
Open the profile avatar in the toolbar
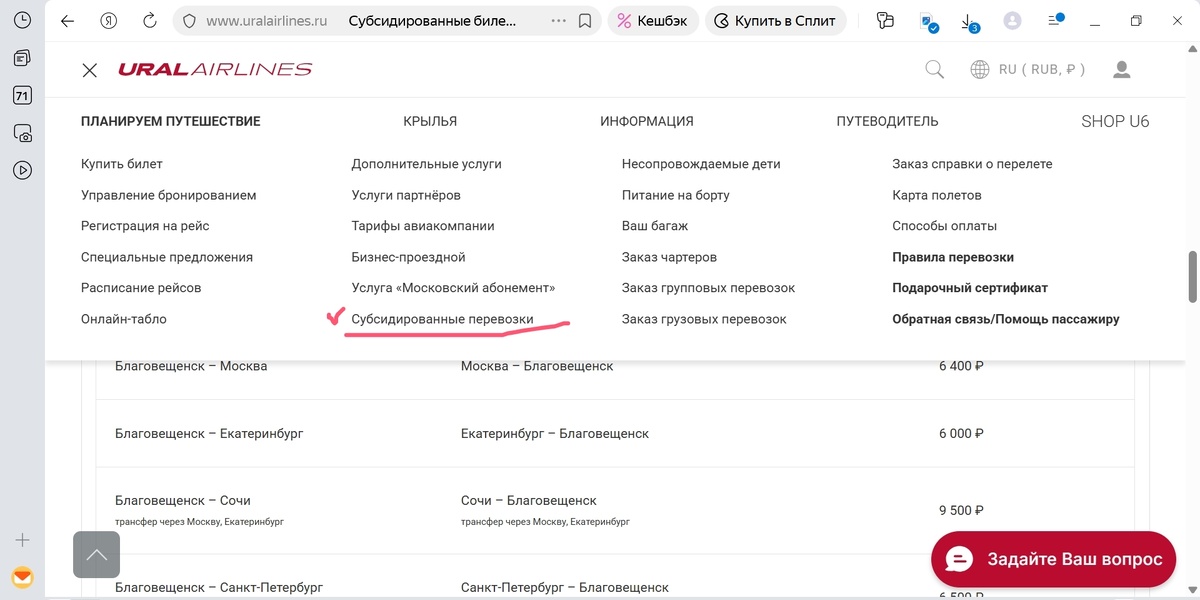1013,20
